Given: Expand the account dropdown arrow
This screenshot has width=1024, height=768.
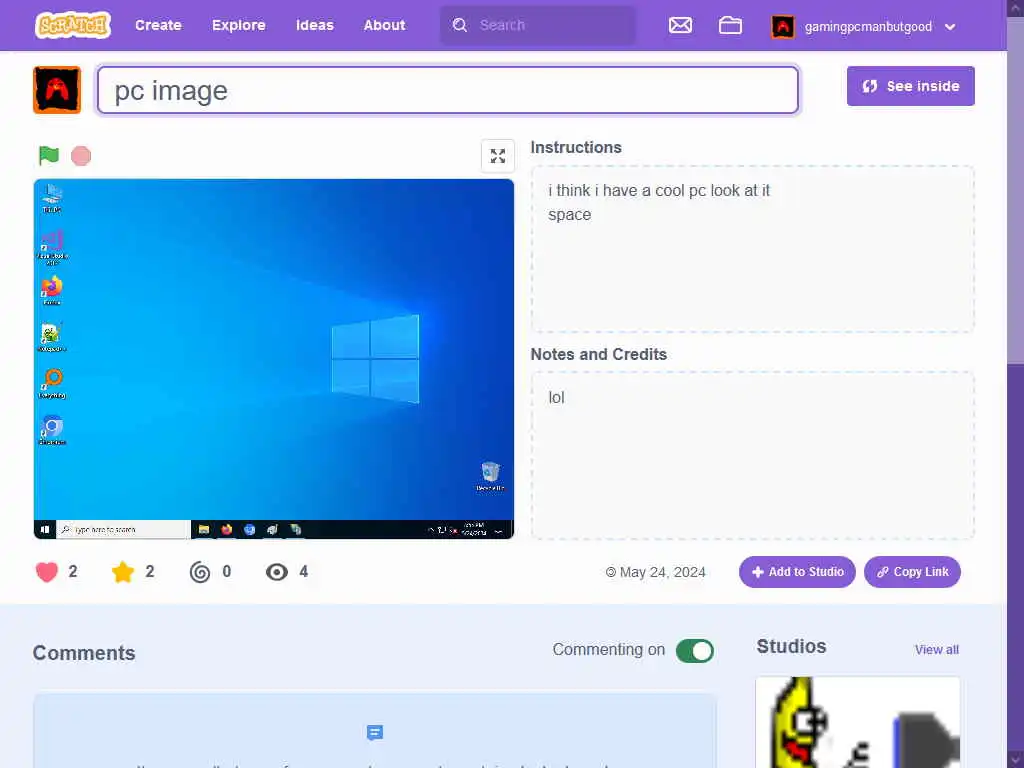Looking at the screenshot, I should coord(950,27).
